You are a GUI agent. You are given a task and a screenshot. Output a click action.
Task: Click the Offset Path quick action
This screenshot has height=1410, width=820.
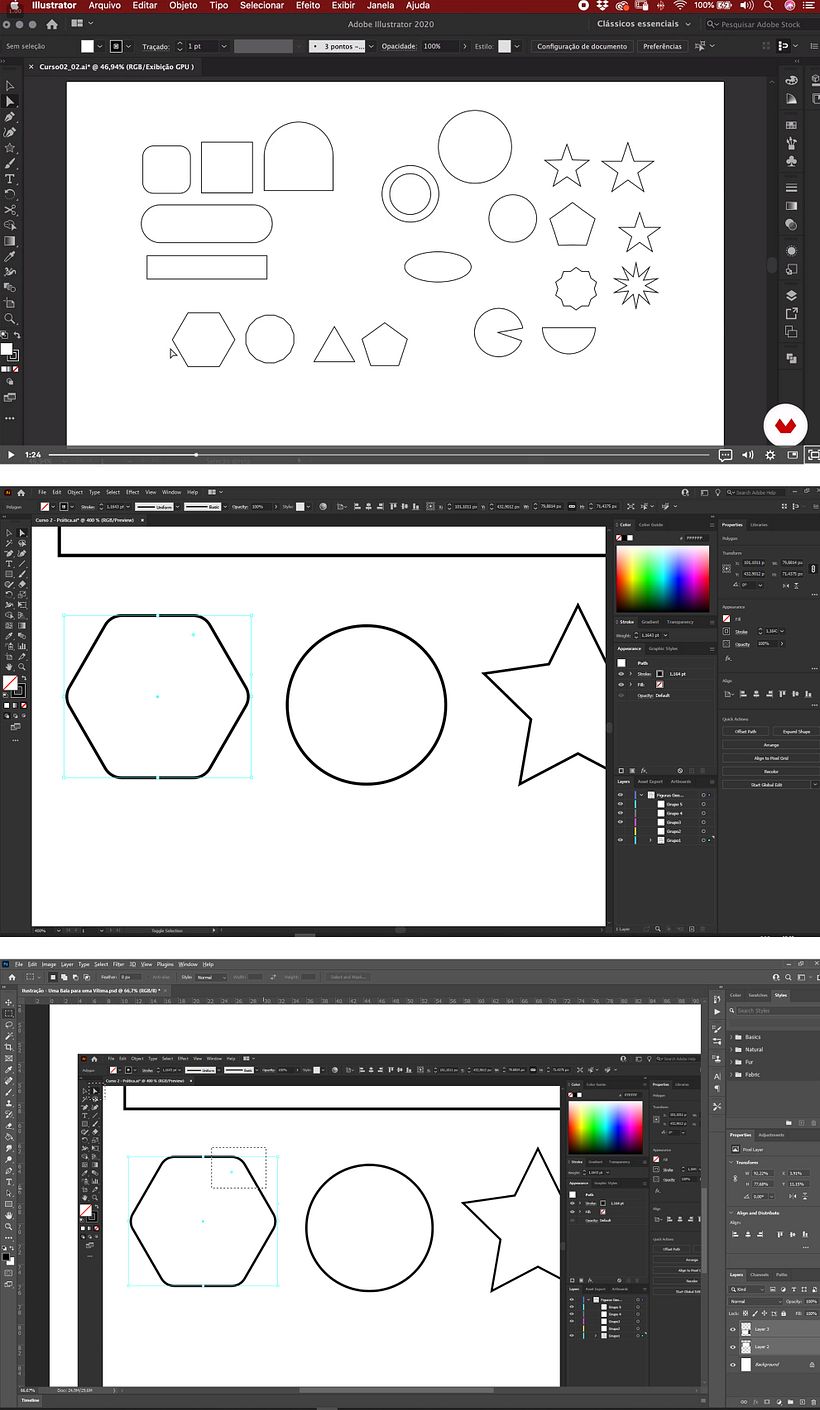[745, 731]
